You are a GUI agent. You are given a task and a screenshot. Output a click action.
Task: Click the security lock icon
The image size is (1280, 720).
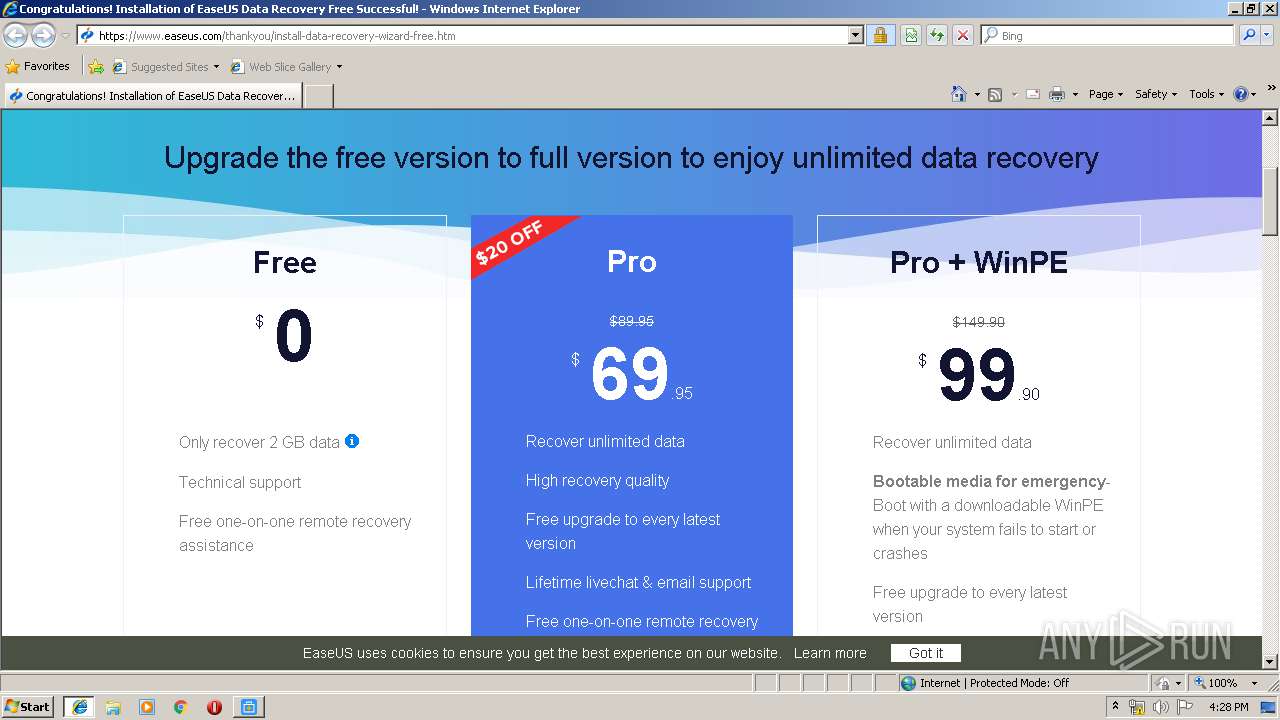880,36
